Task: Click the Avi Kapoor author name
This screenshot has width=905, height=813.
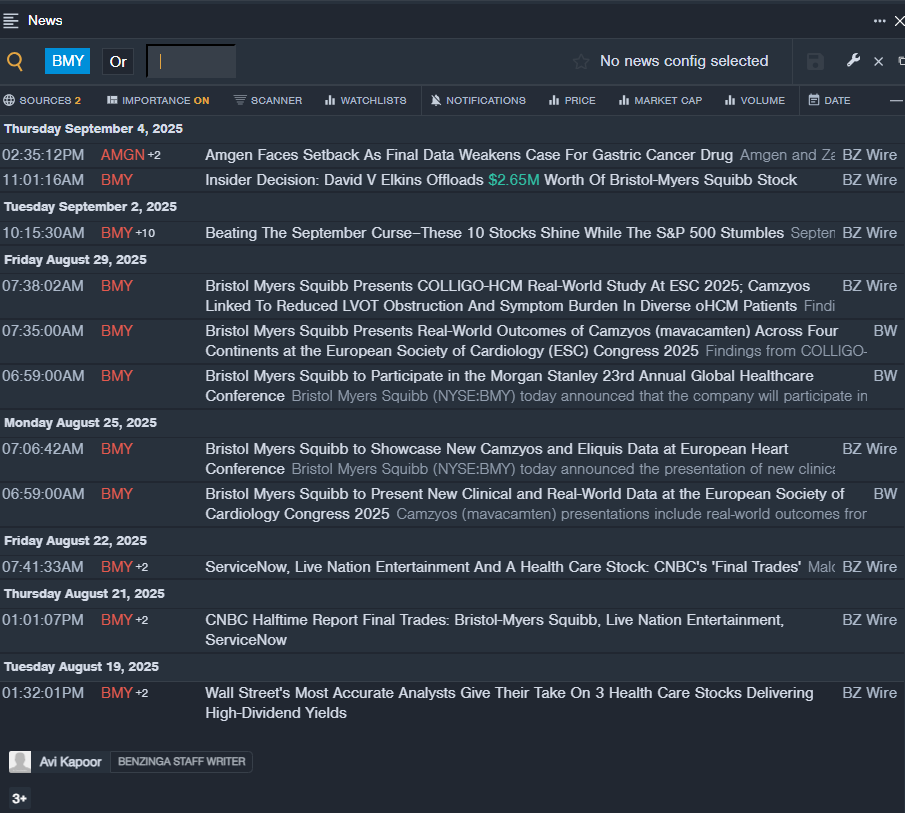Action: click(70, 762)
